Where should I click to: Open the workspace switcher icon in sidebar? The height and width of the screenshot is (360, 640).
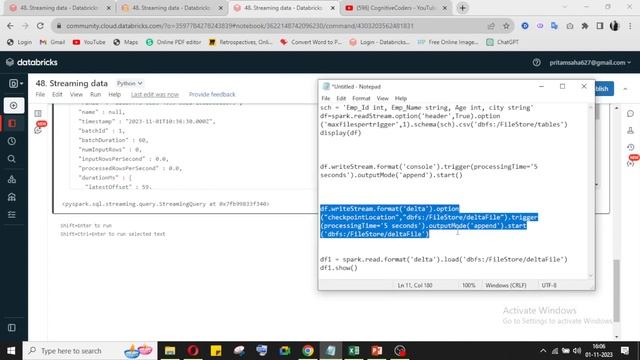[16, 84]
